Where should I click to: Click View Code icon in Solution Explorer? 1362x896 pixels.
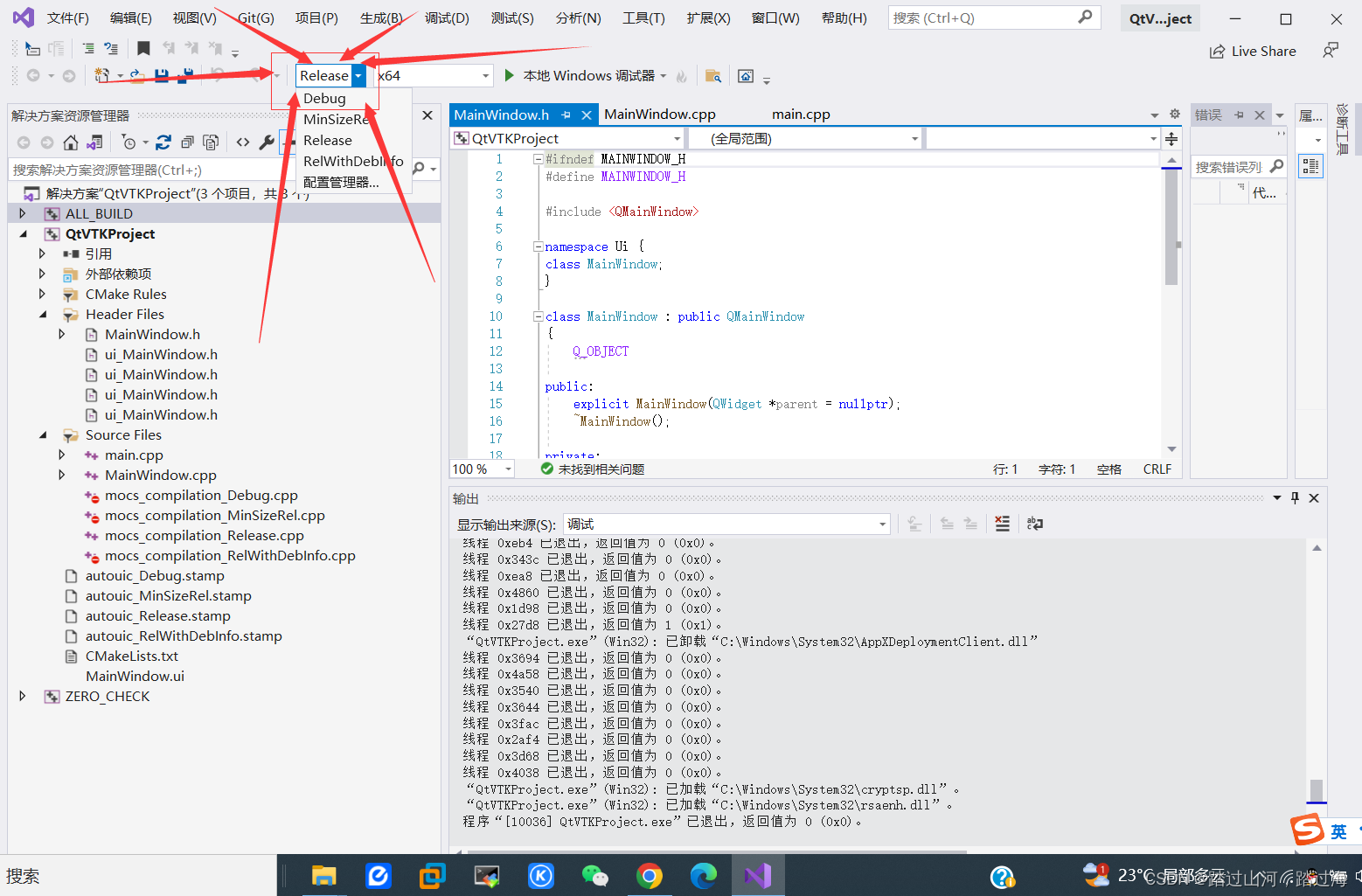coord(243,142)
